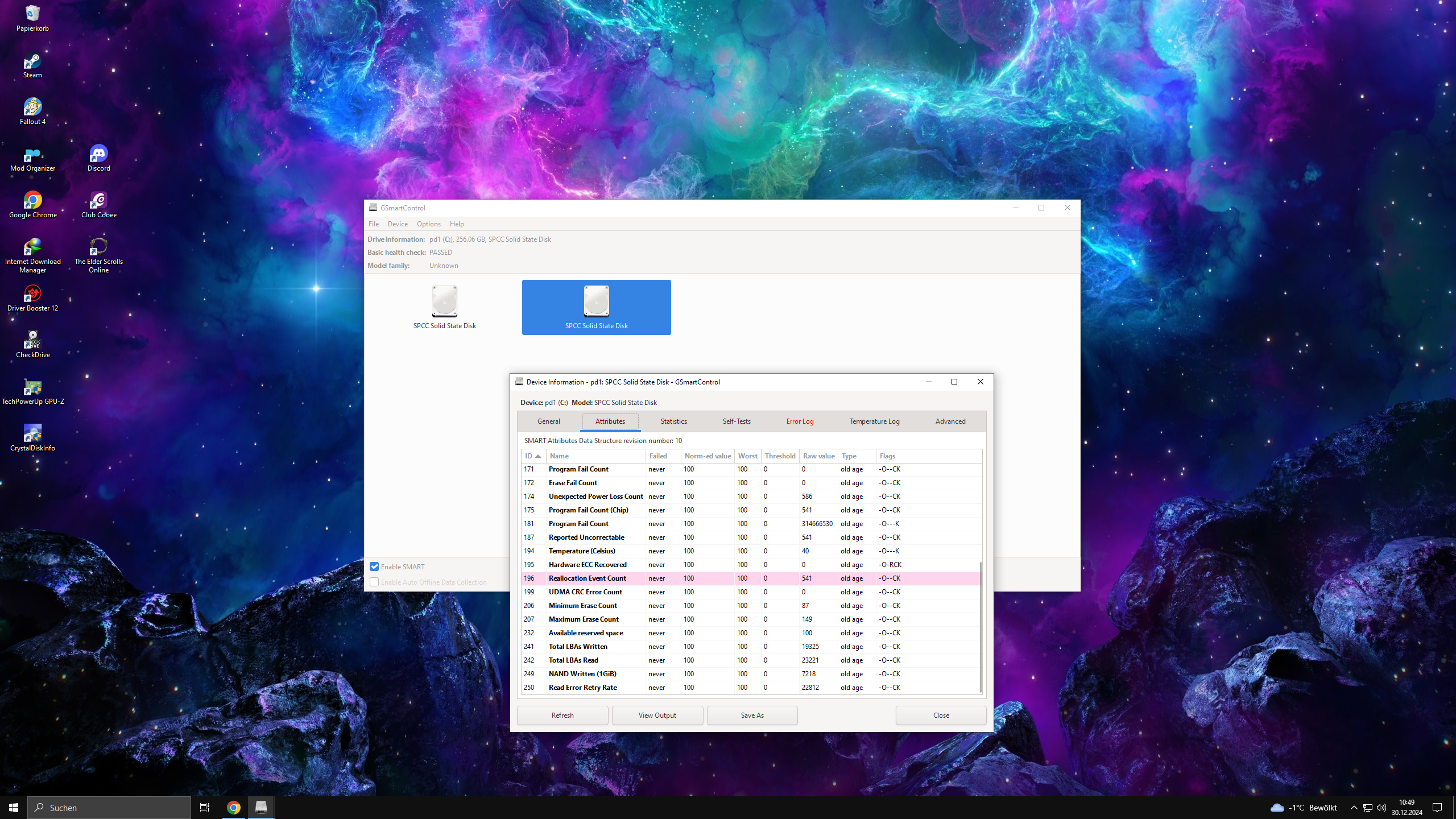Click the attributes list vertical scrollbar
The width and height of the screenshot is (1456, 819).
981,626
